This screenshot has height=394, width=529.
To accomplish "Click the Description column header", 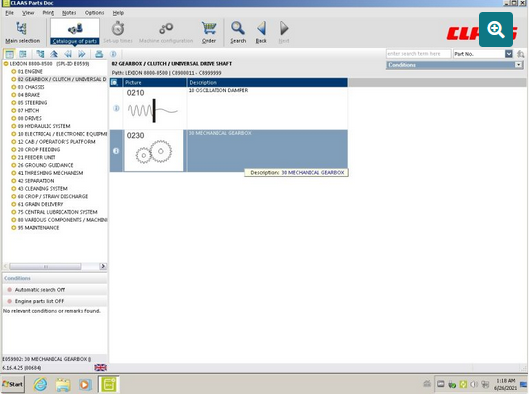I will point(267,83).
